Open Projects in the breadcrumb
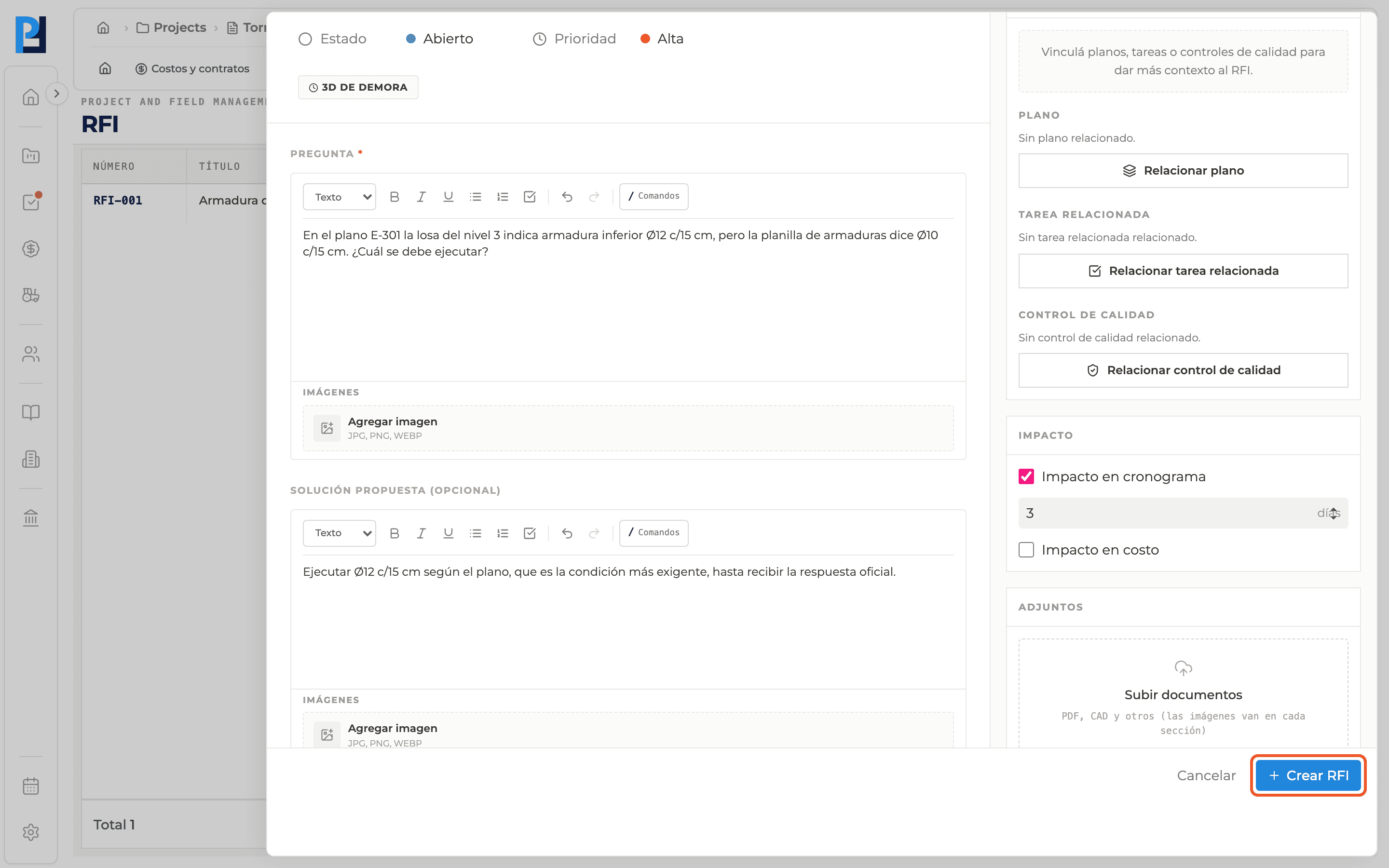This screenshot has width=1389, height=868. 171,27
